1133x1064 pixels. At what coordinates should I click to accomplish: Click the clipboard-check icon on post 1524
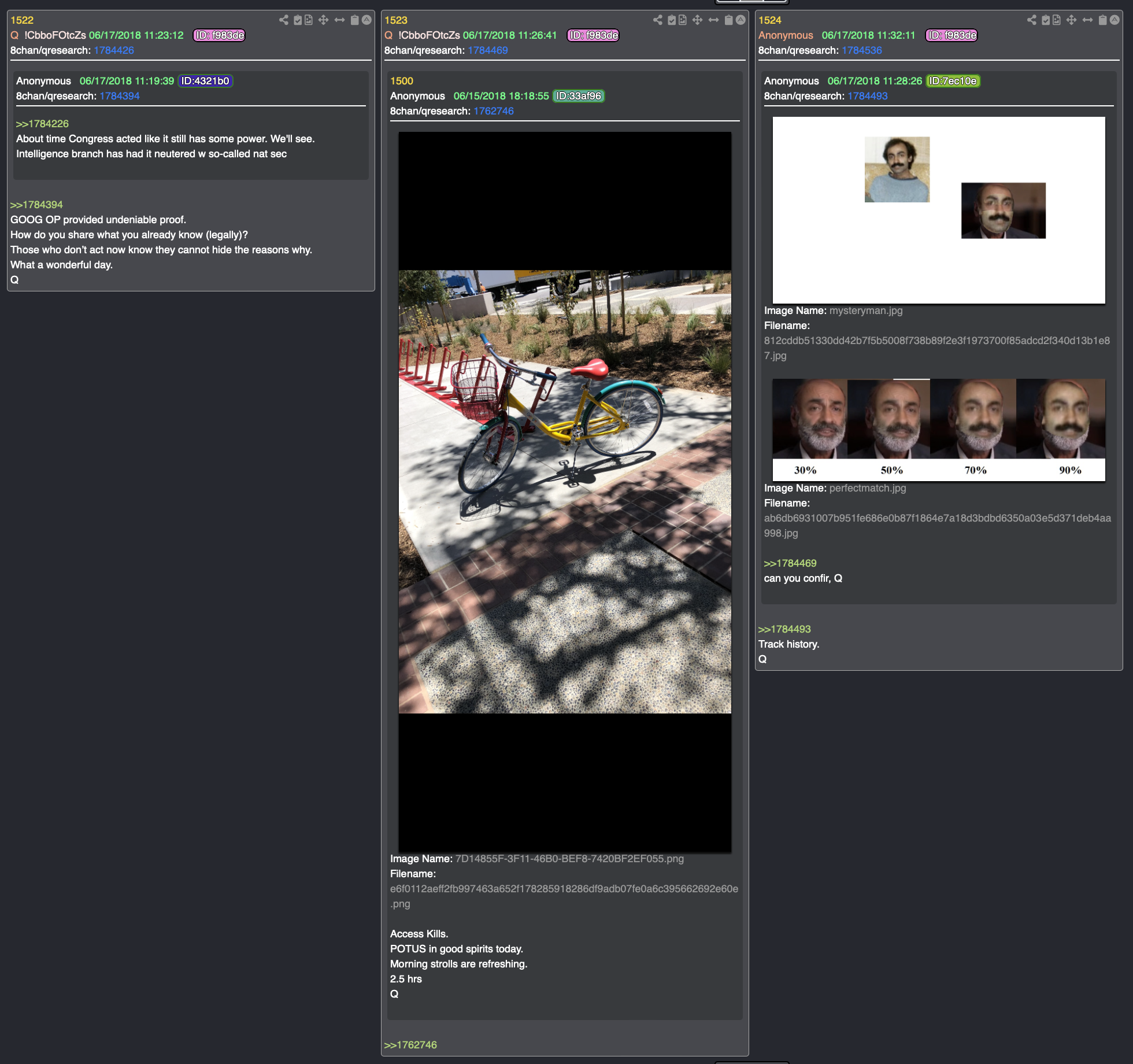1046,20
